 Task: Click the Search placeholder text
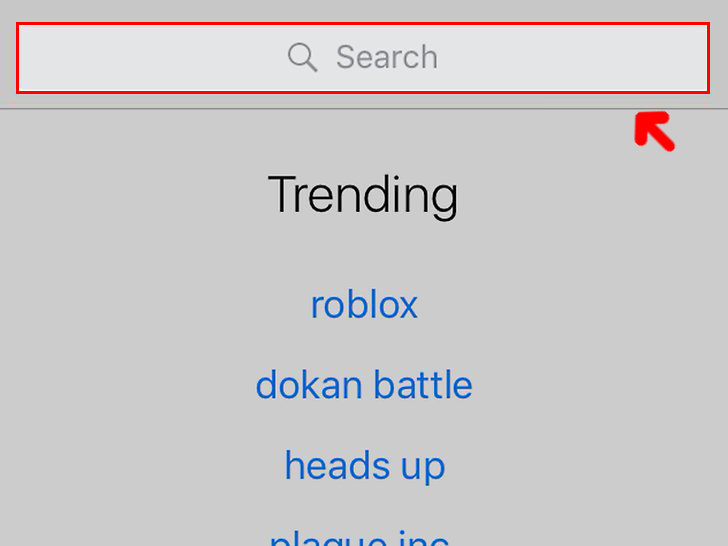pos(387,58)
